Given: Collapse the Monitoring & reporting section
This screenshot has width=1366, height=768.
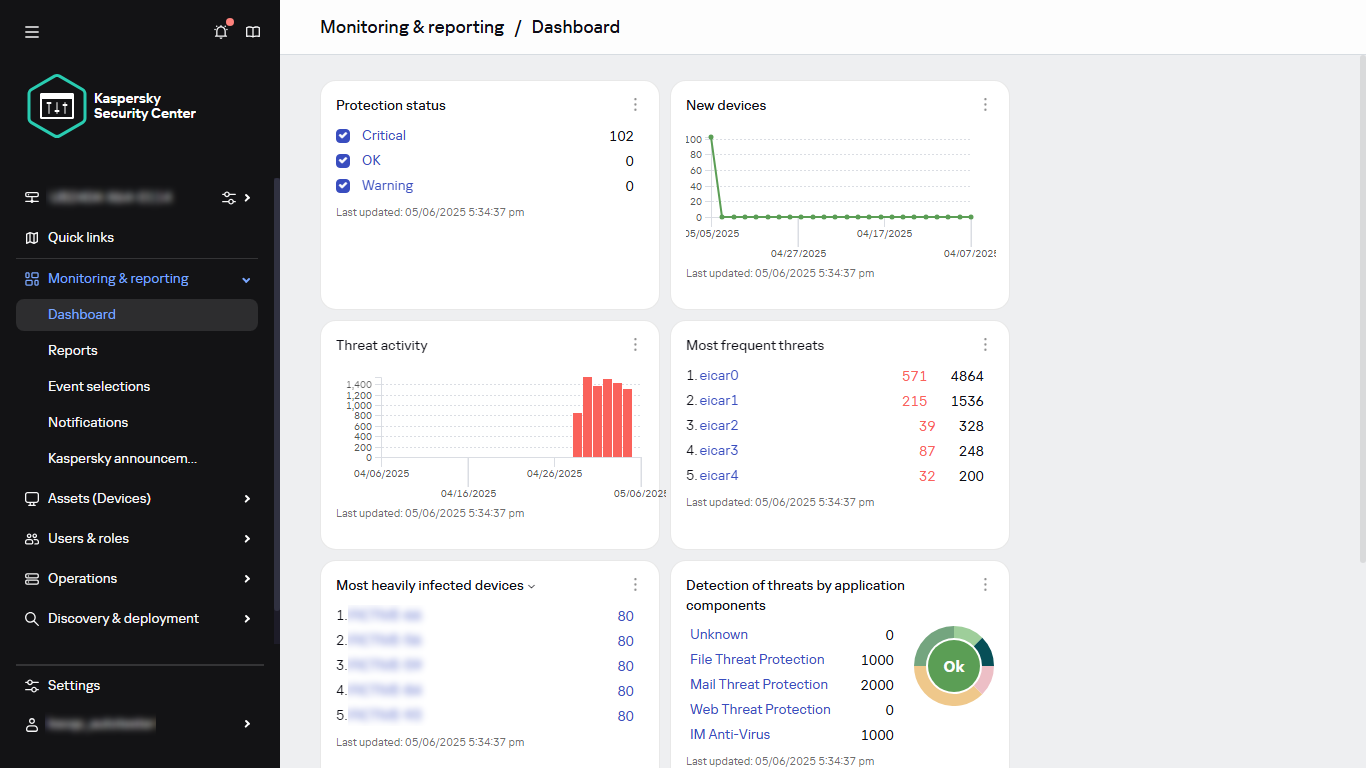Looking at the screenshot, I should point(246,279).
